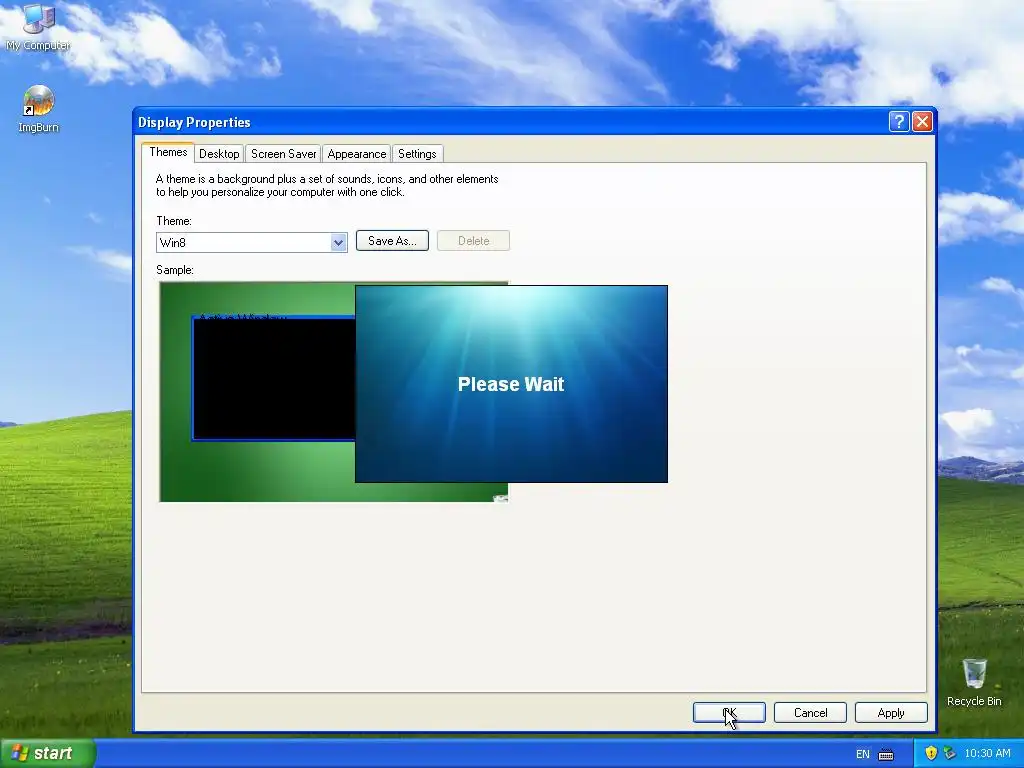Open the EN language indicator

point(863,754)
